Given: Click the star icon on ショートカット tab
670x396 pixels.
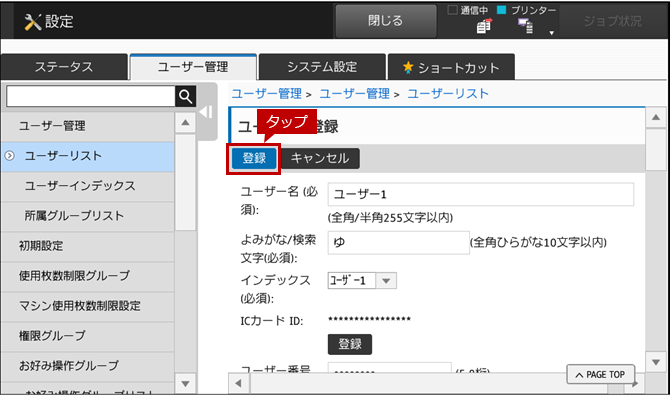Looking at the screenshot, I should pos(408,67).
